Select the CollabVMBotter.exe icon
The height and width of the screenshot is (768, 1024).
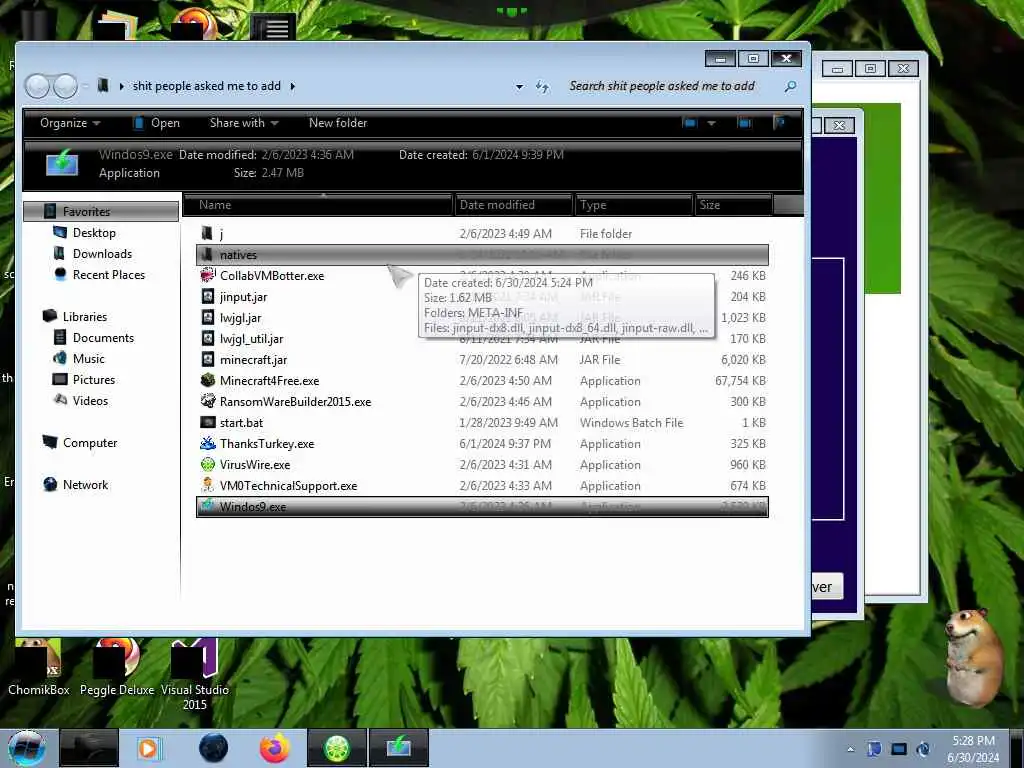(x=207, y=275)
